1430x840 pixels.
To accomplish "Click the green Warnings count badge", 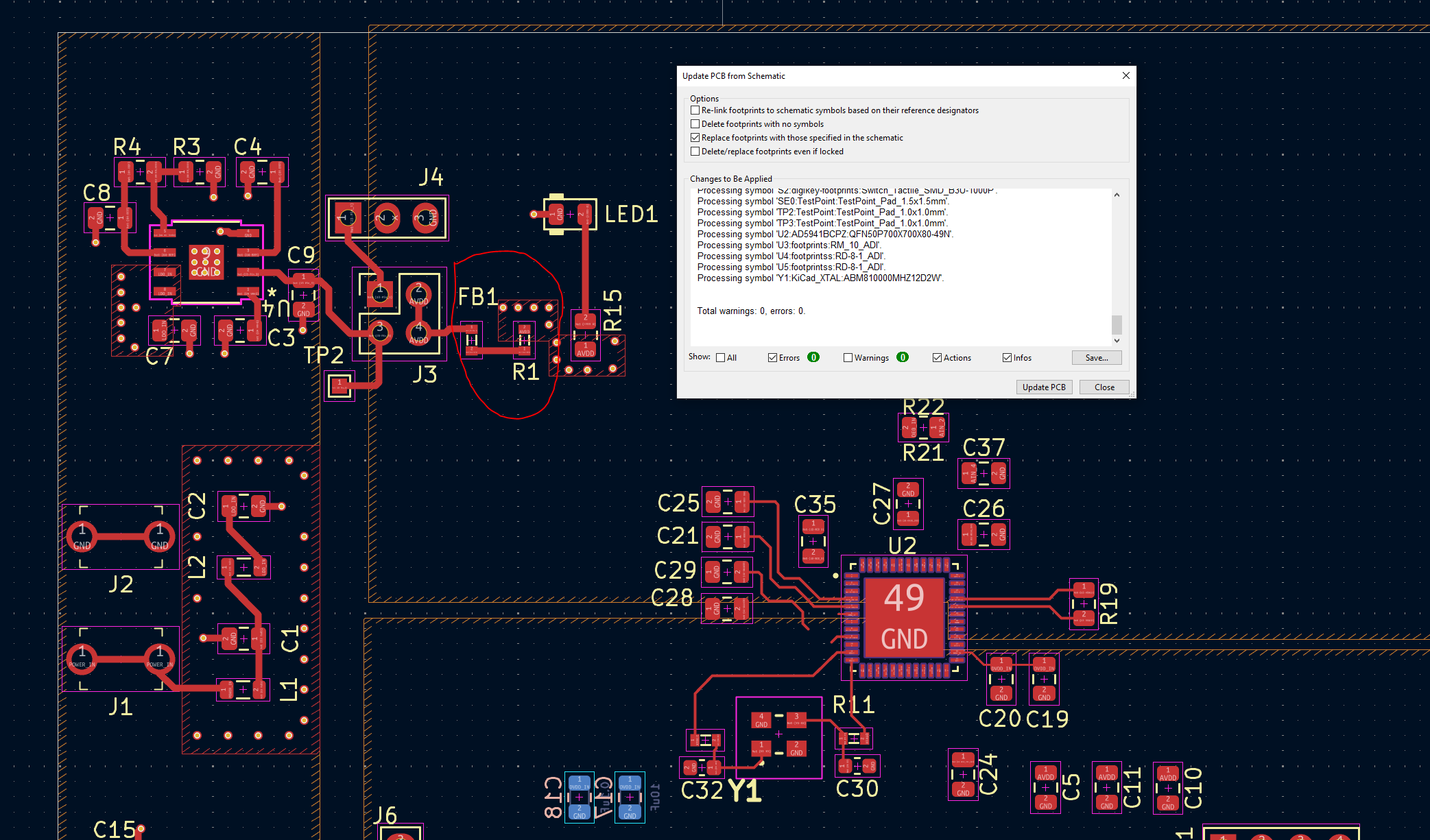I will coord(903,357).
